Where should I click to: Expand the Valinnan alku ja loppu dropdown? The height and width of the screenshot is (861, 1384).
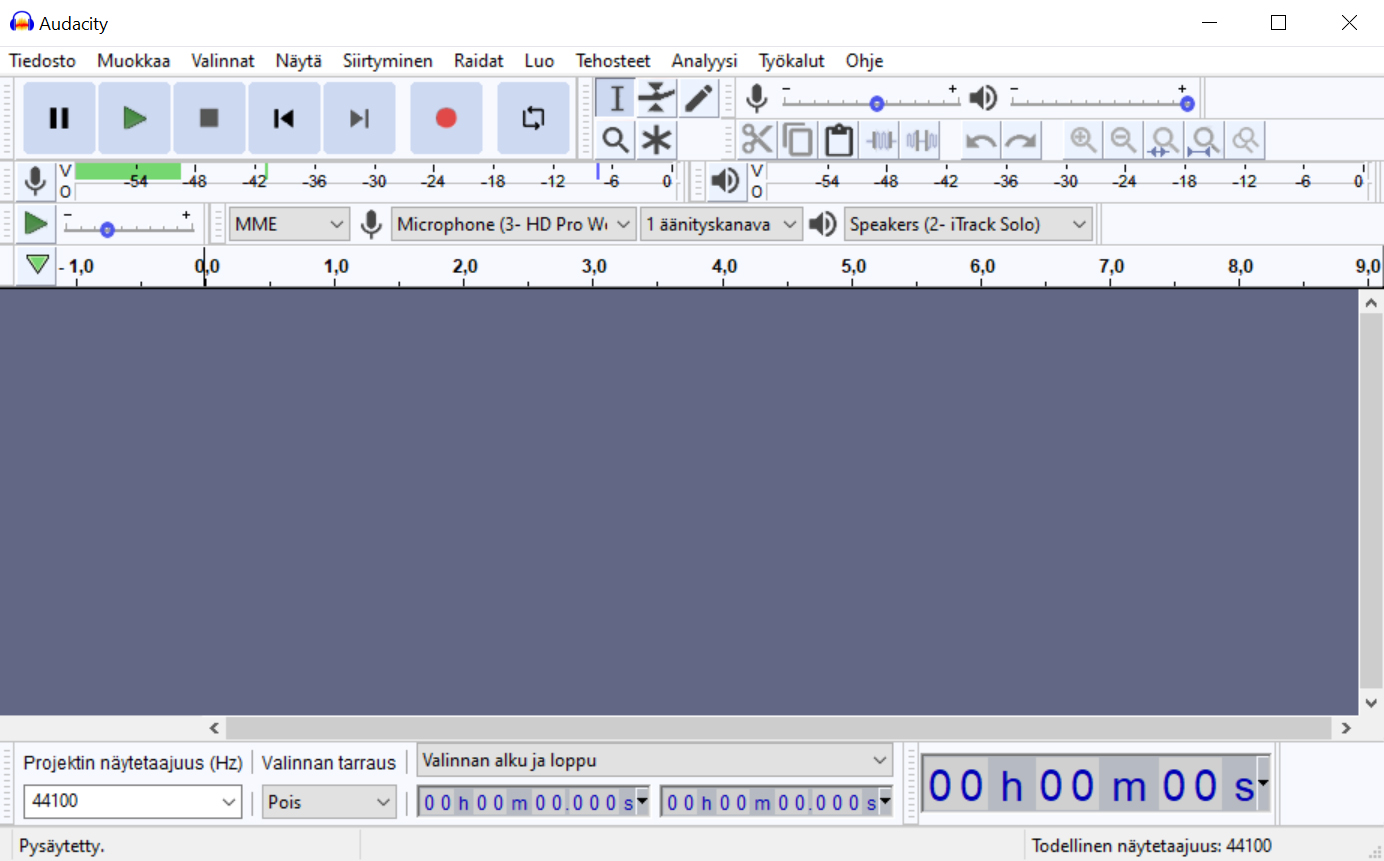(x=655, y=761)
